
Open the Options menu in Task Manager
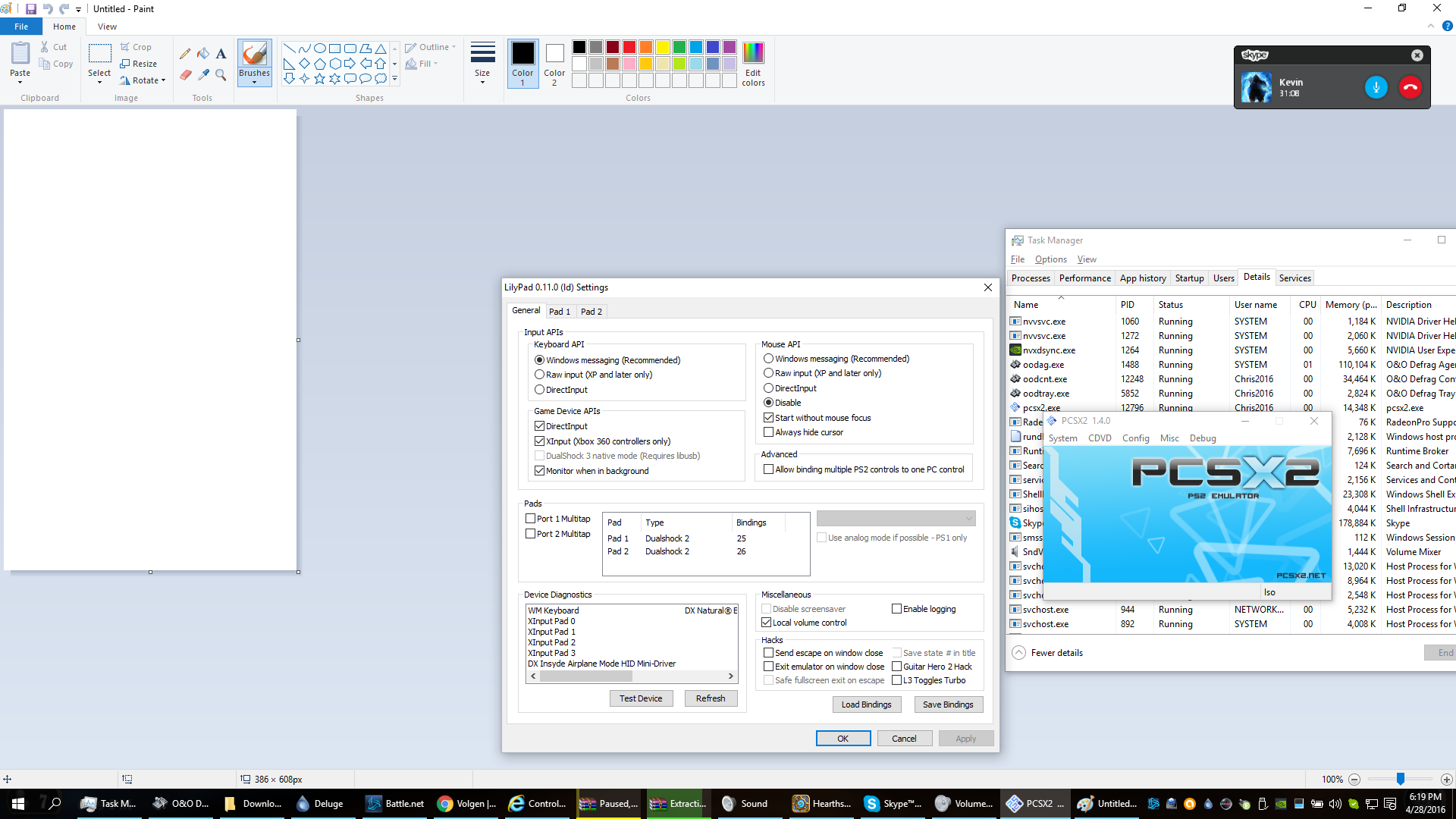[1050, 259]
